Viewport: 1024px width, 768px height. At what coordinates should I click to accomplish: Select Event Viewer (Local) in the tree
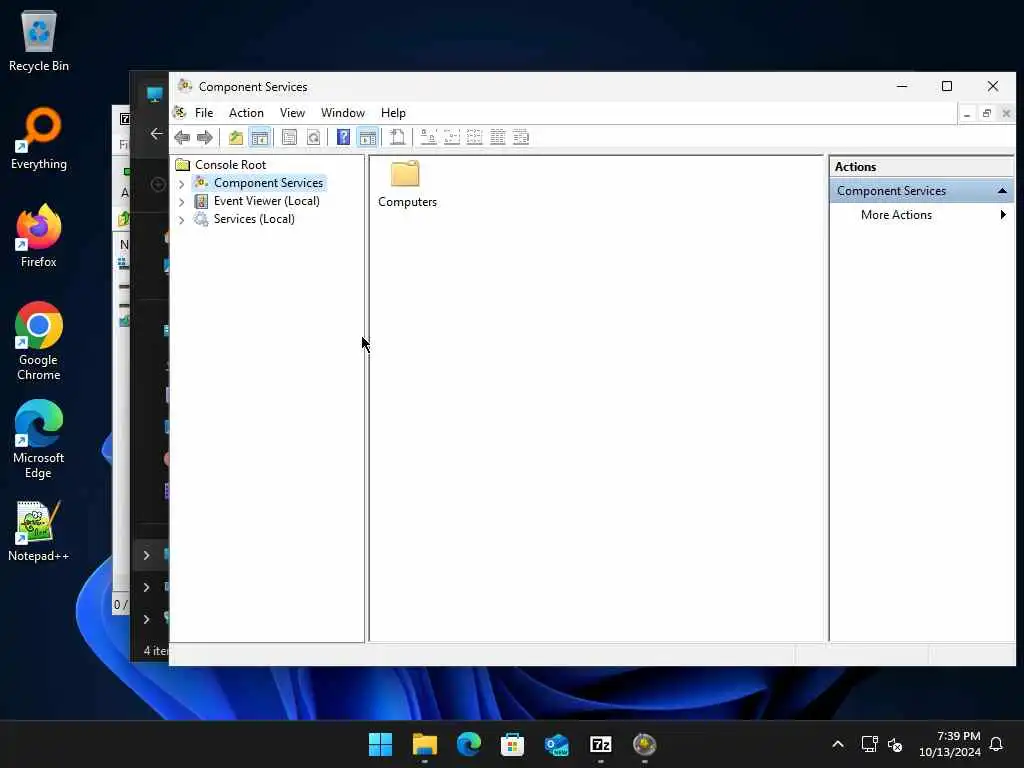coord(266,201)
